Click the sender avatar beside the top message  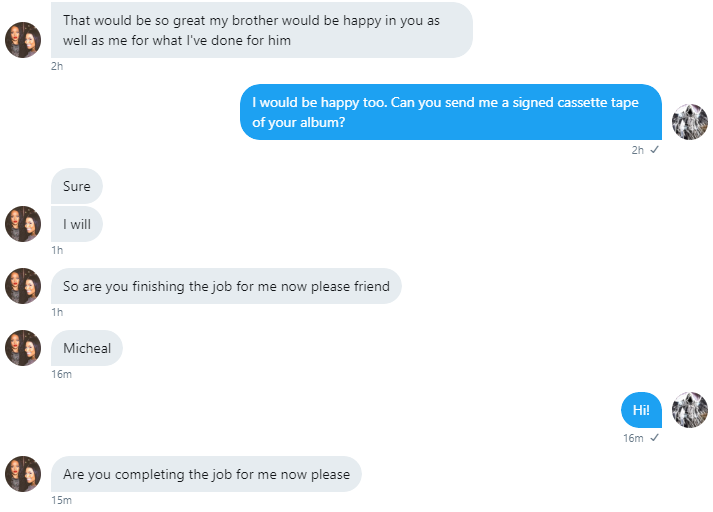pyautogui.click(x=23, y=40)
